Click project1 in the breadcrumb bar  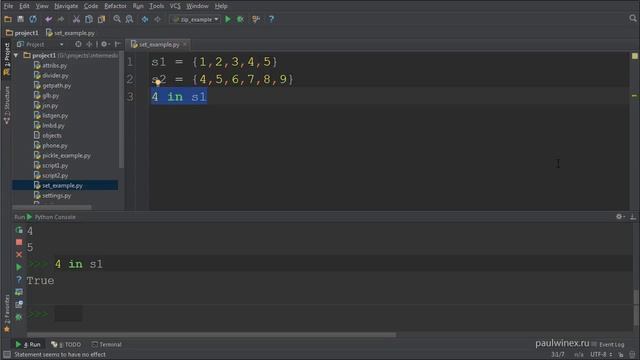pyautogui.click(x=22, y=33)
